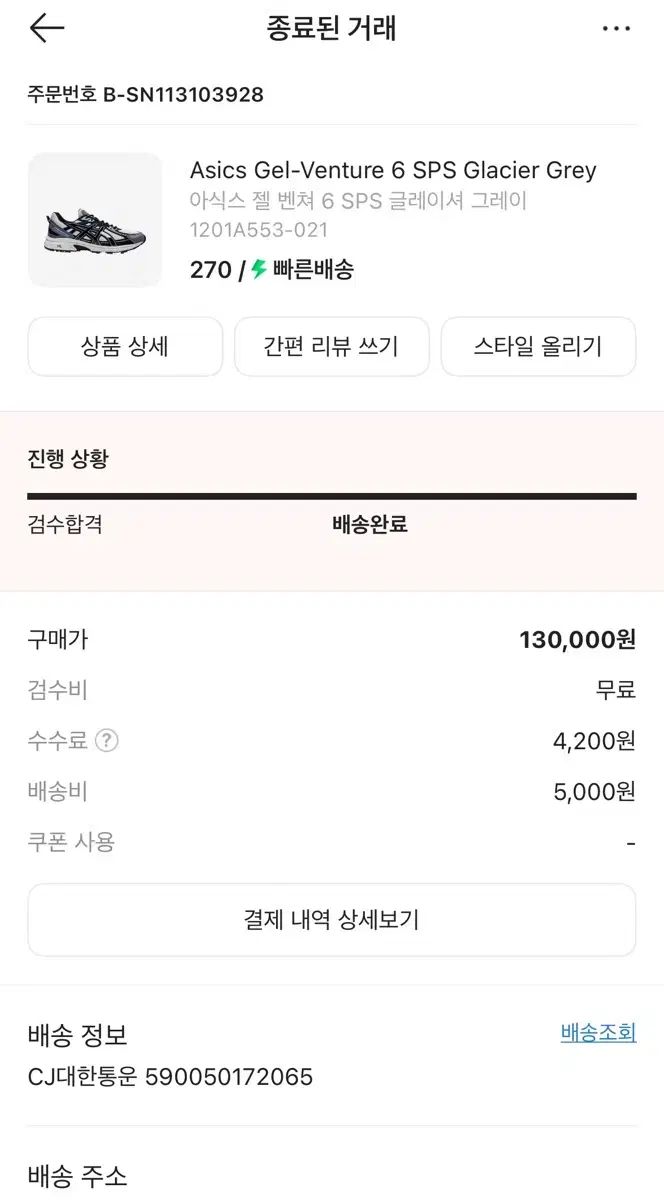Image resolution: width=664 pixels, height=1200 pixels.
Task: Tap the Asics Gel-Venture 6 product title
Action: pyautogui.click(x=393, y=170)
